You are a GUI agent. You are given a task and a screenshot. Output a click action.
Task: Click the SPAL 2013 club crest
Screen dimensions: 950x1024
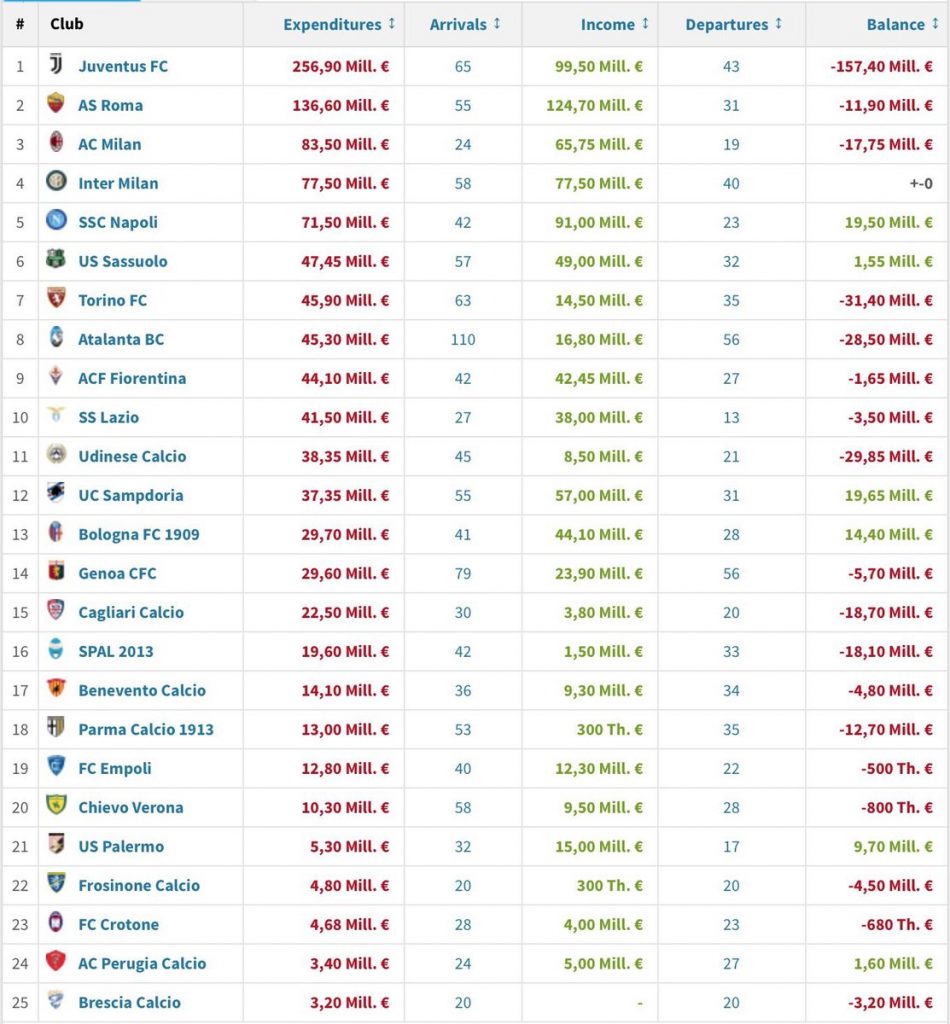click(56, 649)
